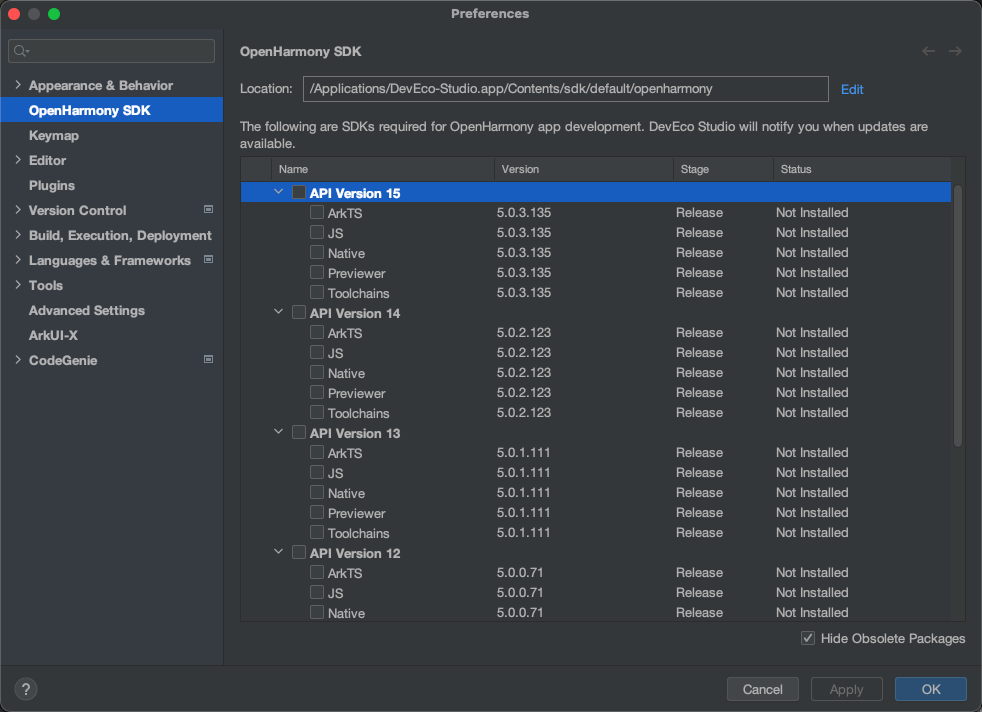Click the help question mark button
Screen dimensions: 982x712
[x=26, y=689]
